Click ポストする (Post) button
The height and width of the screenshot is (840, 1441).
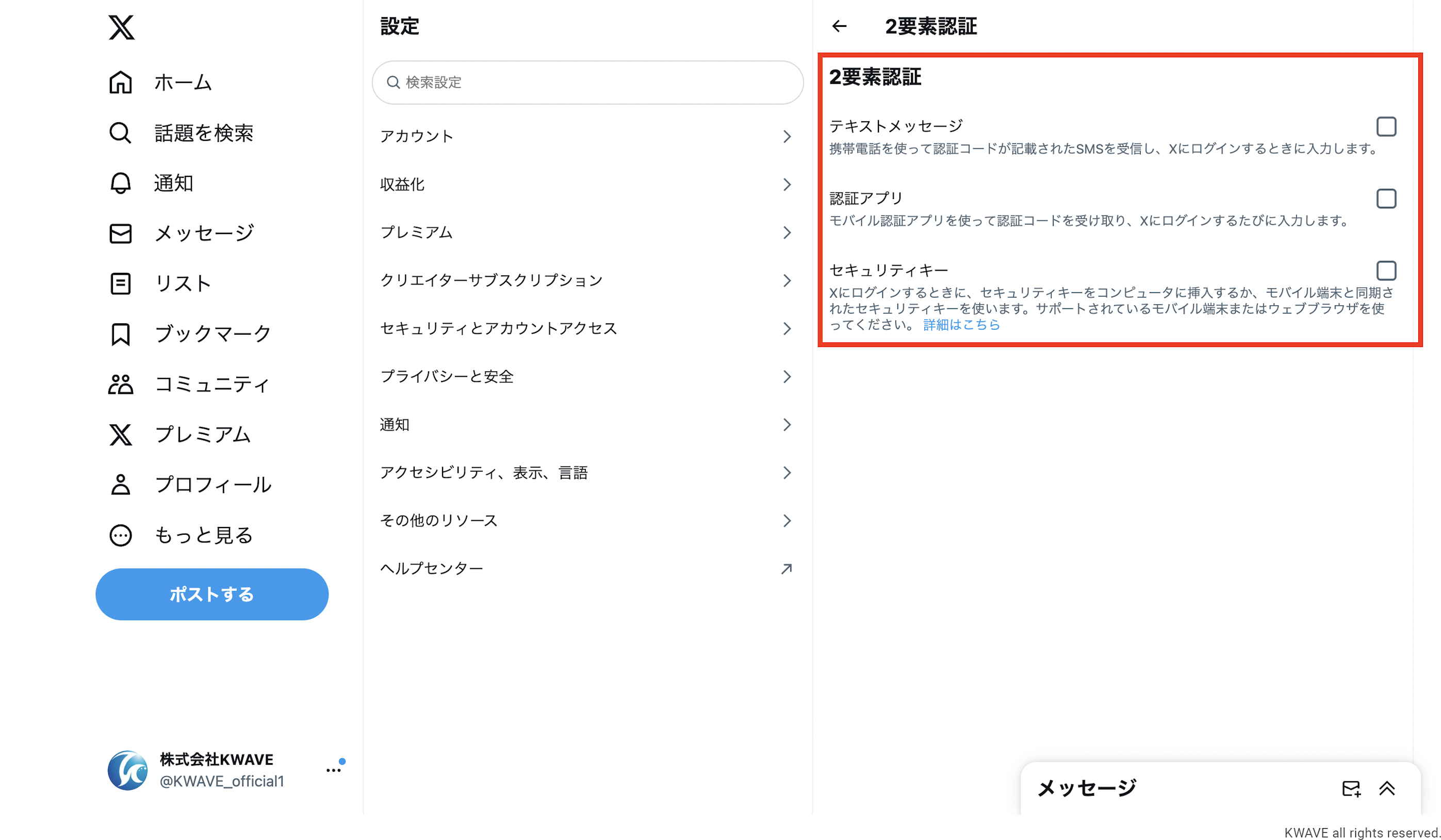[x=212, y=595]
